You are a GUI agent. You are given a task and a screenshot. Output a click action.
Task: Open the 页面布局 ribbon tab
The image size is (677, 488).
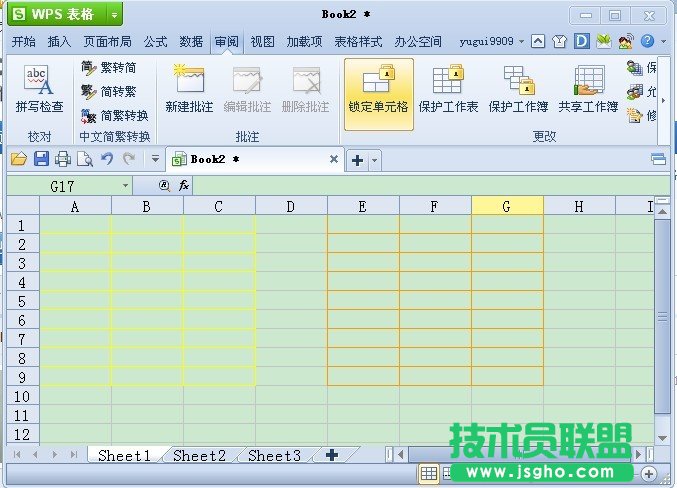coord(108,41)
